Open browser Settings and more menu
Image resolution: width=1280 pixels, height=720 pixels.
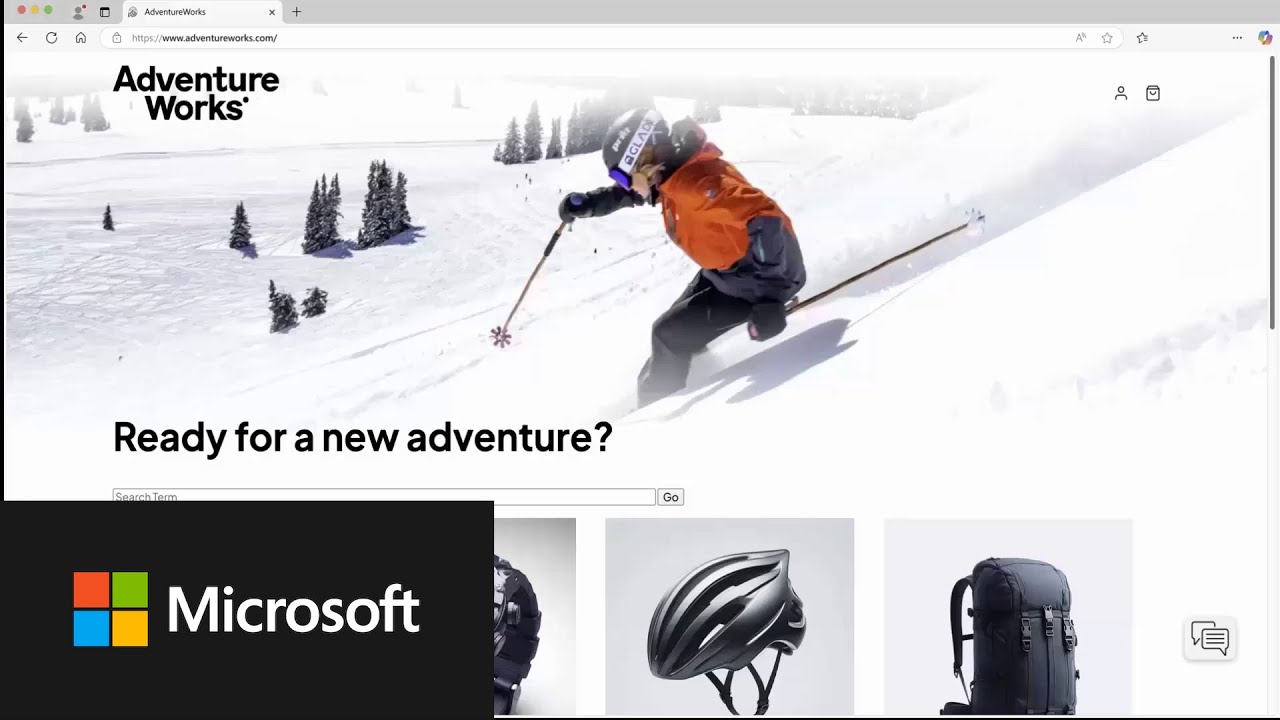pyautogui.click(x=1237, y=38)
